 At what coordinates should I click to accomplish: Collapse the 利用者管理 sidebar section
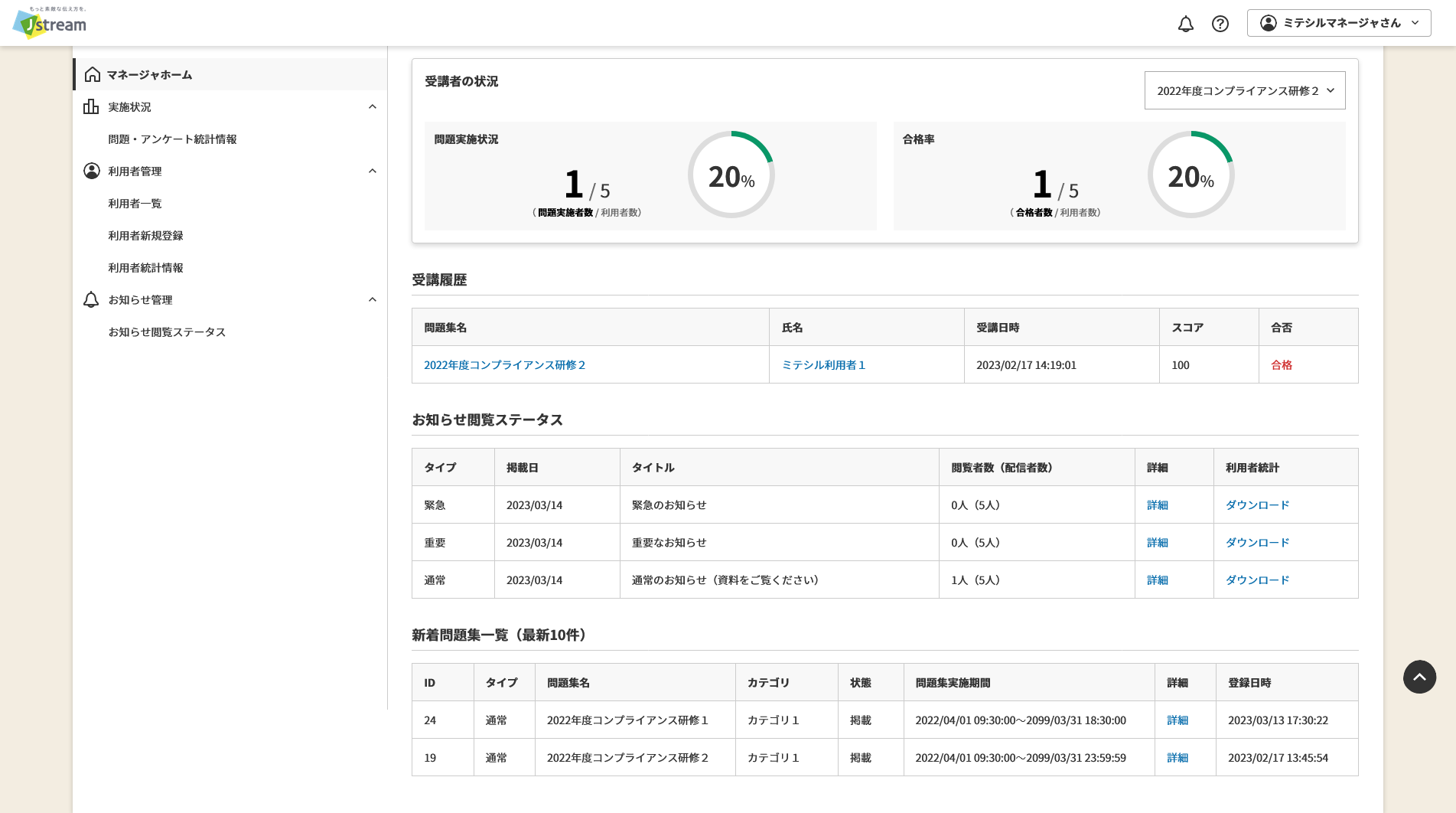[x=373, y=171]
